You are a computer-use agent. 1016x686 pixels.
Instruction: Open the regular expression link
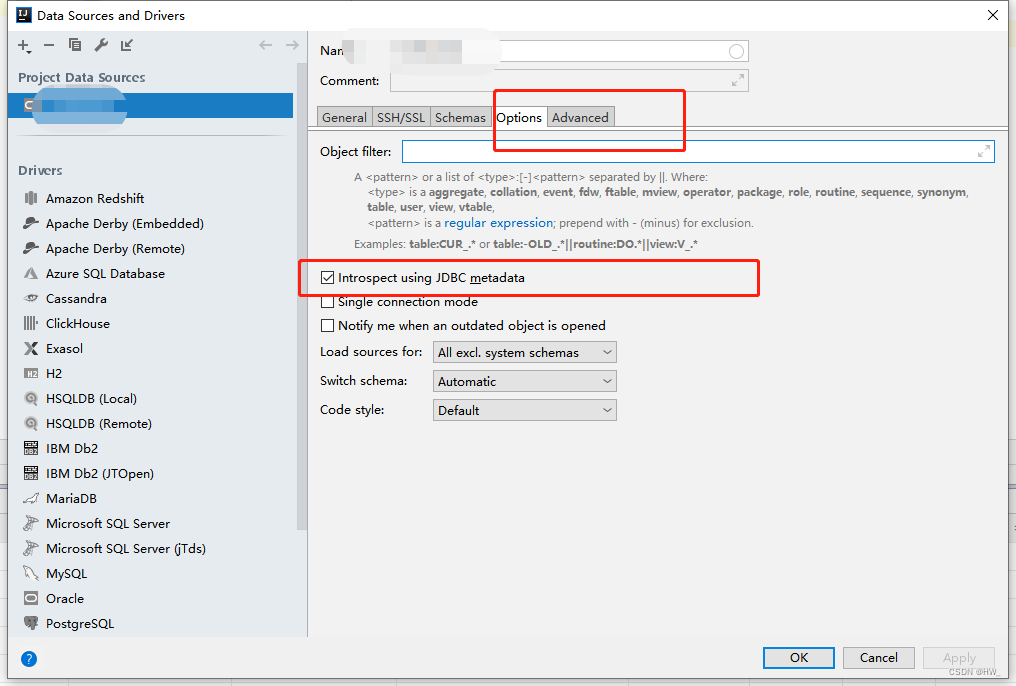pyautogui.click(x=498, y=223)
